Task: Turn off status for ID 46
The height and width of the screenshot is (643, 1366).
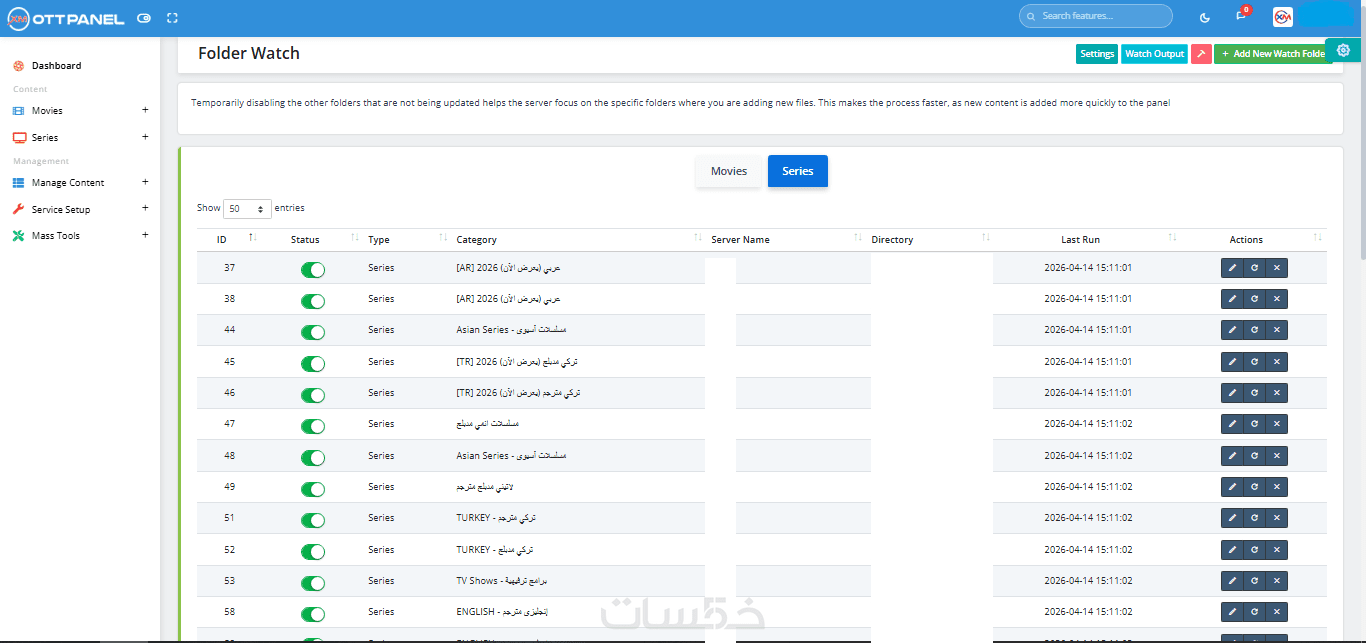Action: [x=313, y=395]
